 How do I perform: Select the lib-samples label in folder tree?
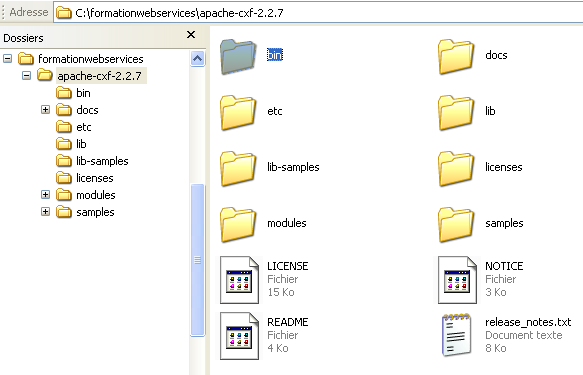coord(102,161)
